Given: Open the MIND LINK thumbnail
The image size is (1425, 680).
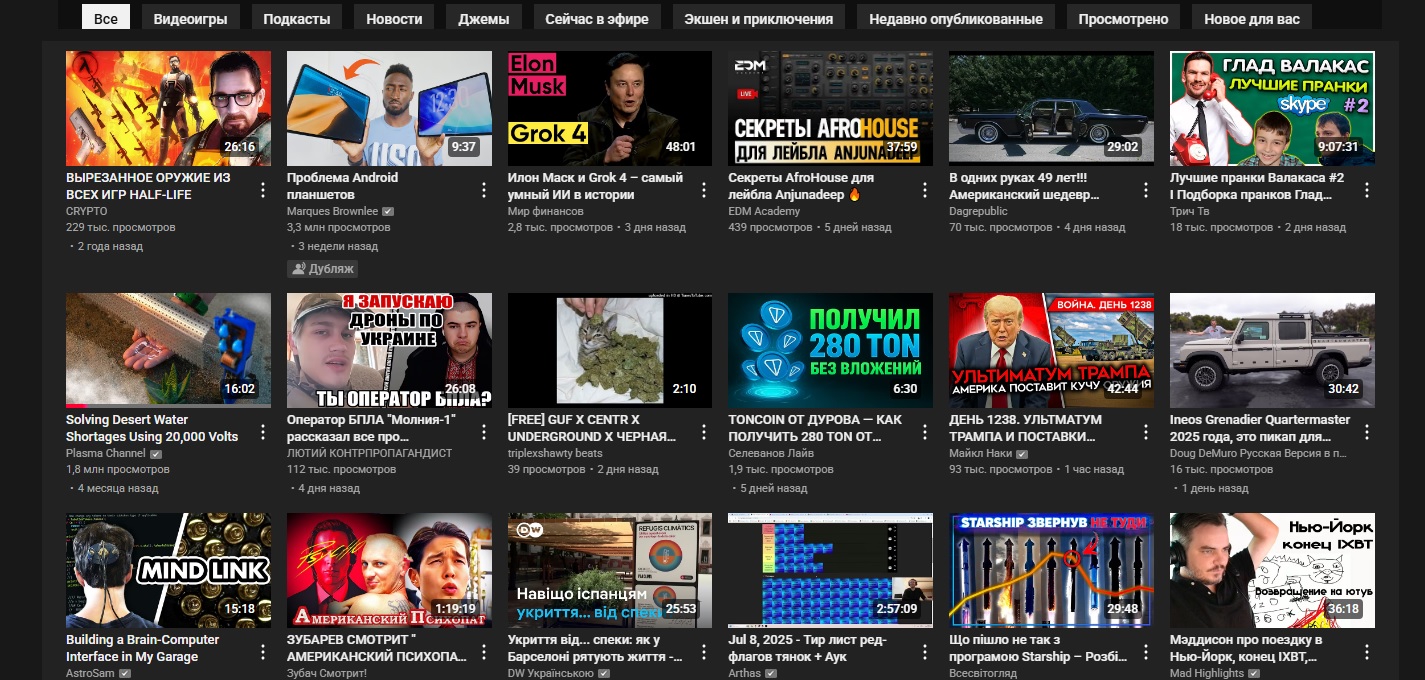Looking at the screenshot, I should [x=168, y=571].
